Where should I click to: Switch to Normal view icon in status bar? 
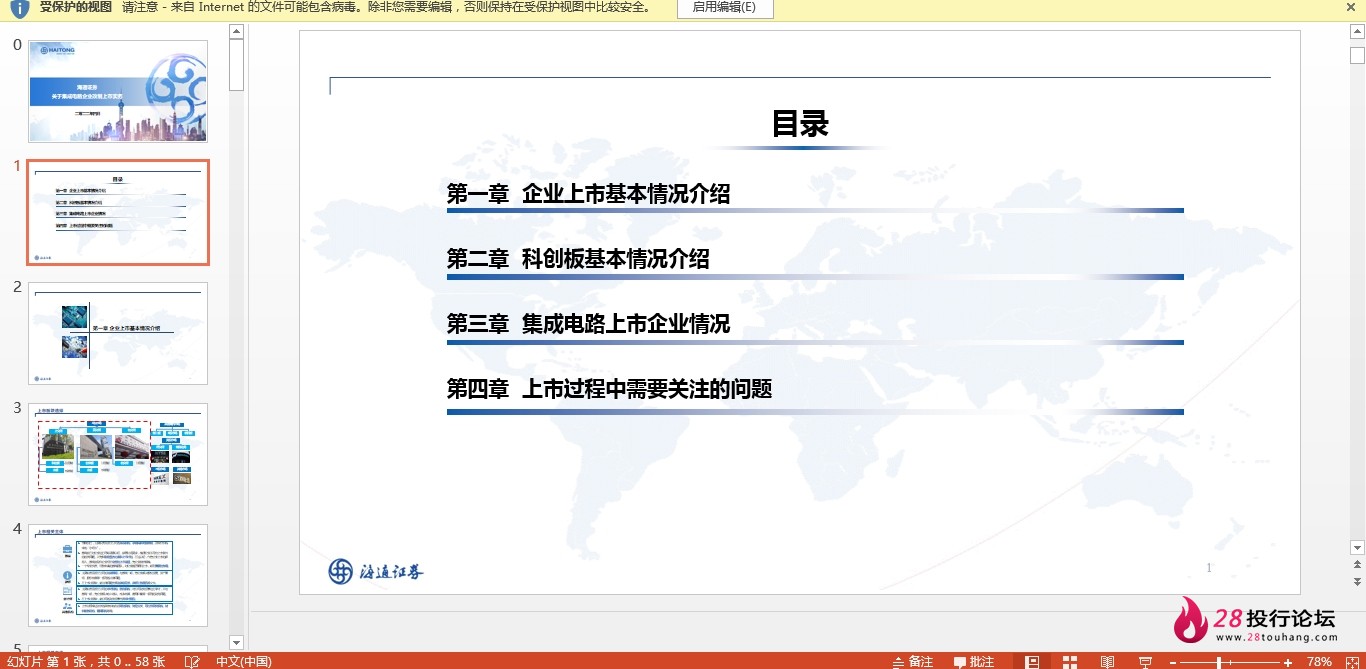tap(1032, 661)
